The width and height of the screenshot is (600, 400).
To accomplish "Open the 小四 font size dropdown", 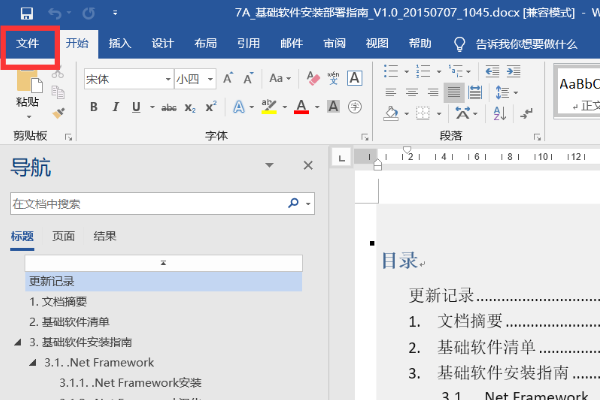I will click(210, 79).
